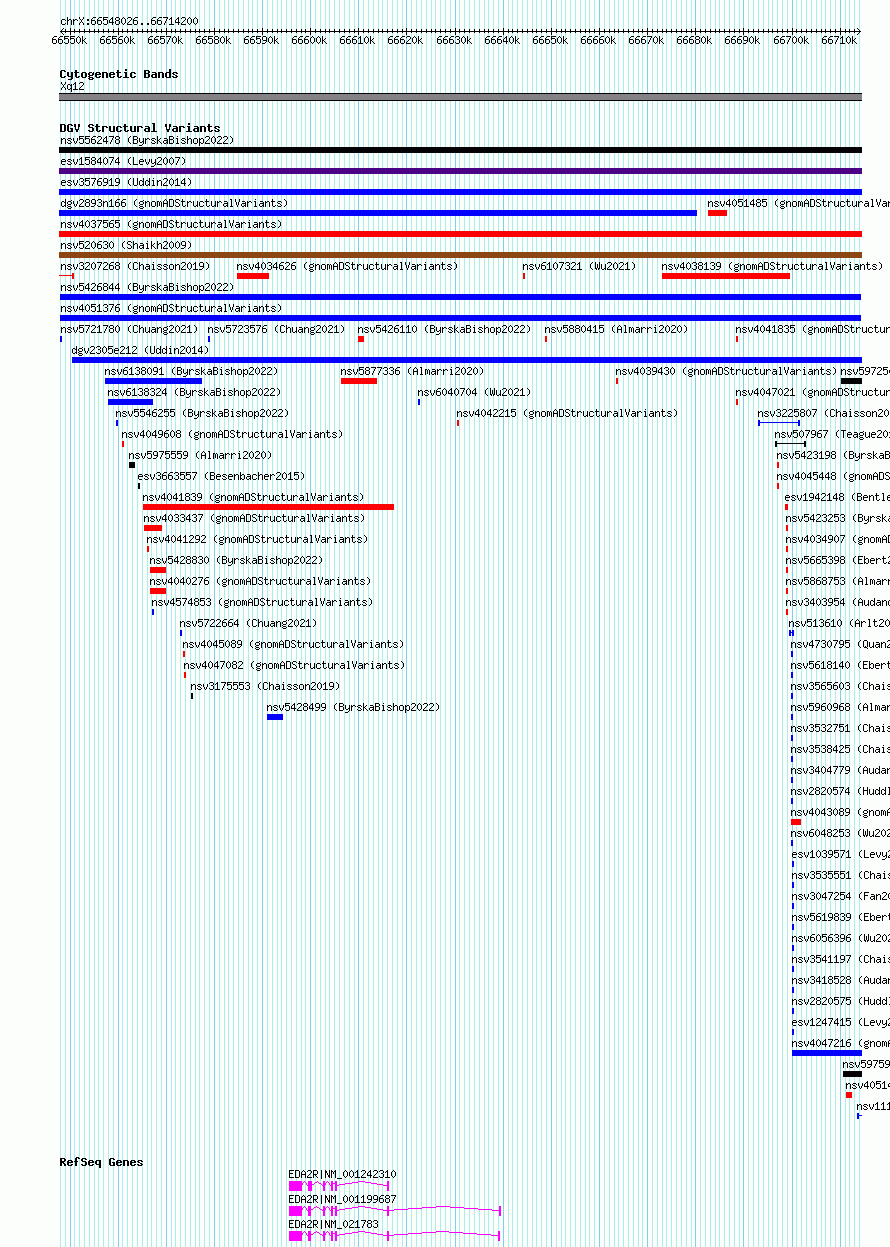Click the nsv4047216 variant label
The width and height of the screenshot is (890, 1247).
[840, 1043]
